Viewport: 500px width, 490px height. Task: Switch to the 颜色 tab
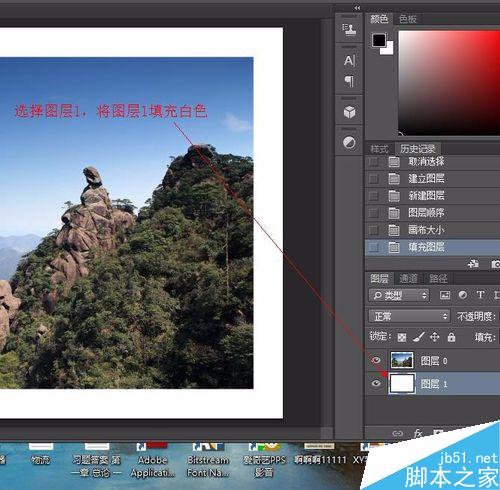[x=379, y=19]
